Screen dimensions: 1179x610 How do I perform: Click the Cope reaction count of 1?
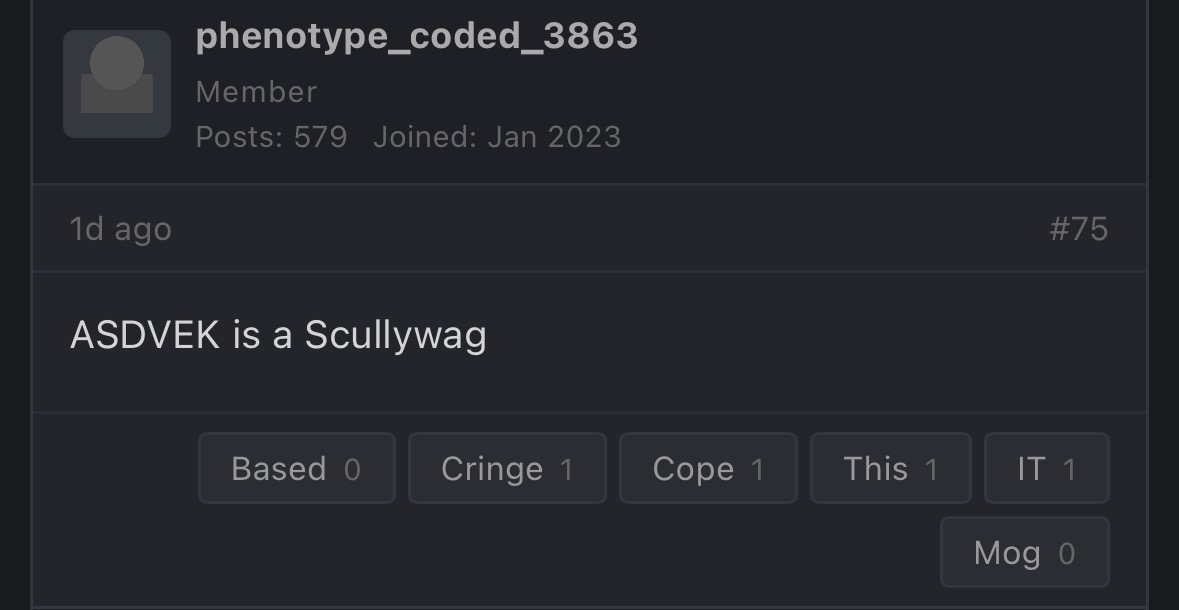coord(758,469)
